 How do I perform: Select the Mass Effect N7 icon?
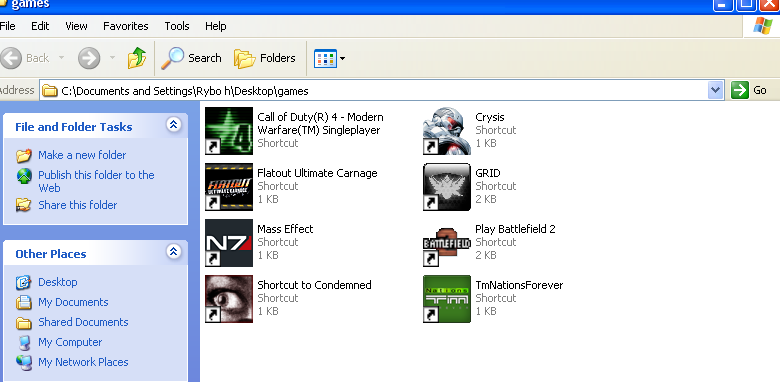click(229, 243)
